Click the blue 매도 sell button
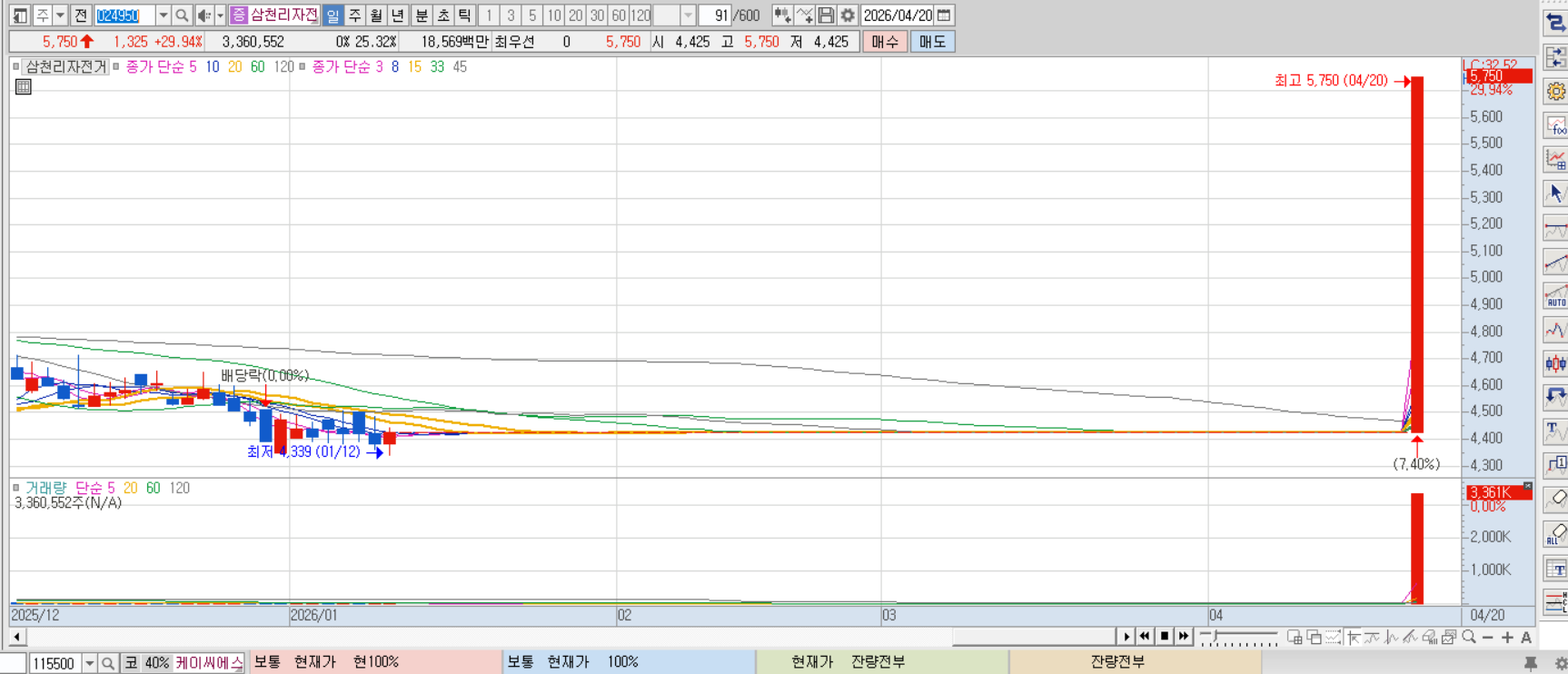The height and width of the screenshot is (674, 1568). tap(932, 42)
